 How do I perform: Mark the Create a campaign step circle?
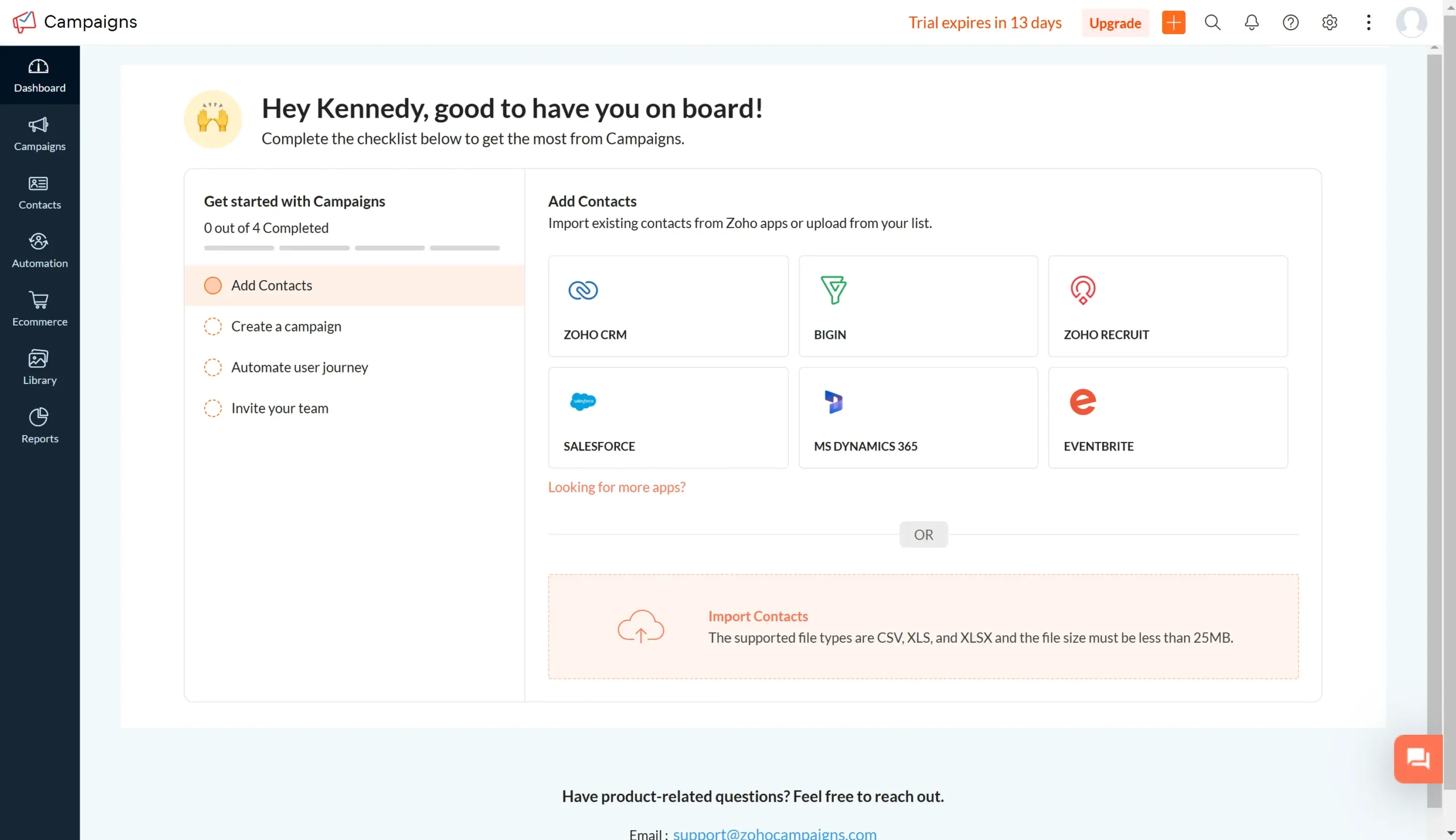213,326
